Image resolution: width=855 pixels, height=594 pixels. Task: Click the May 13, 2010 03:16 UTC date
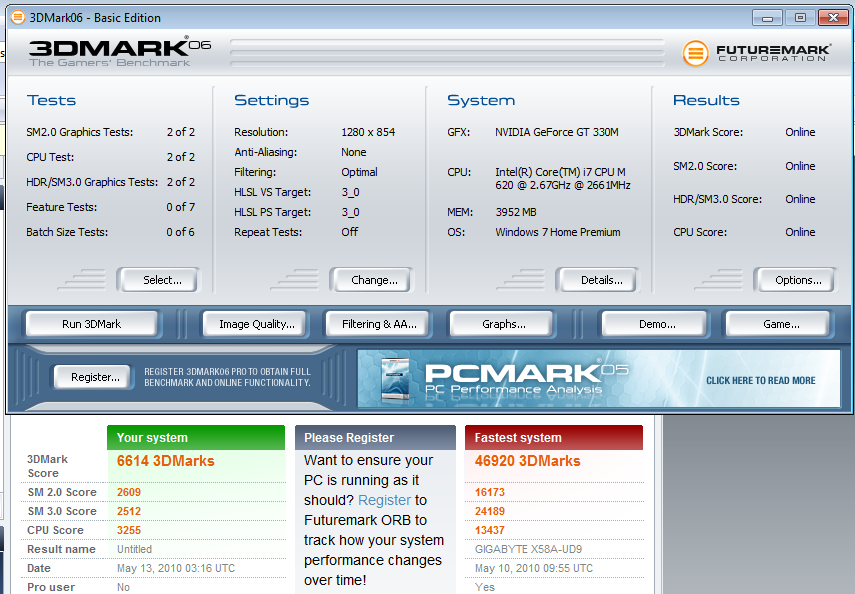pyautogui.click(x=176, y=568)
